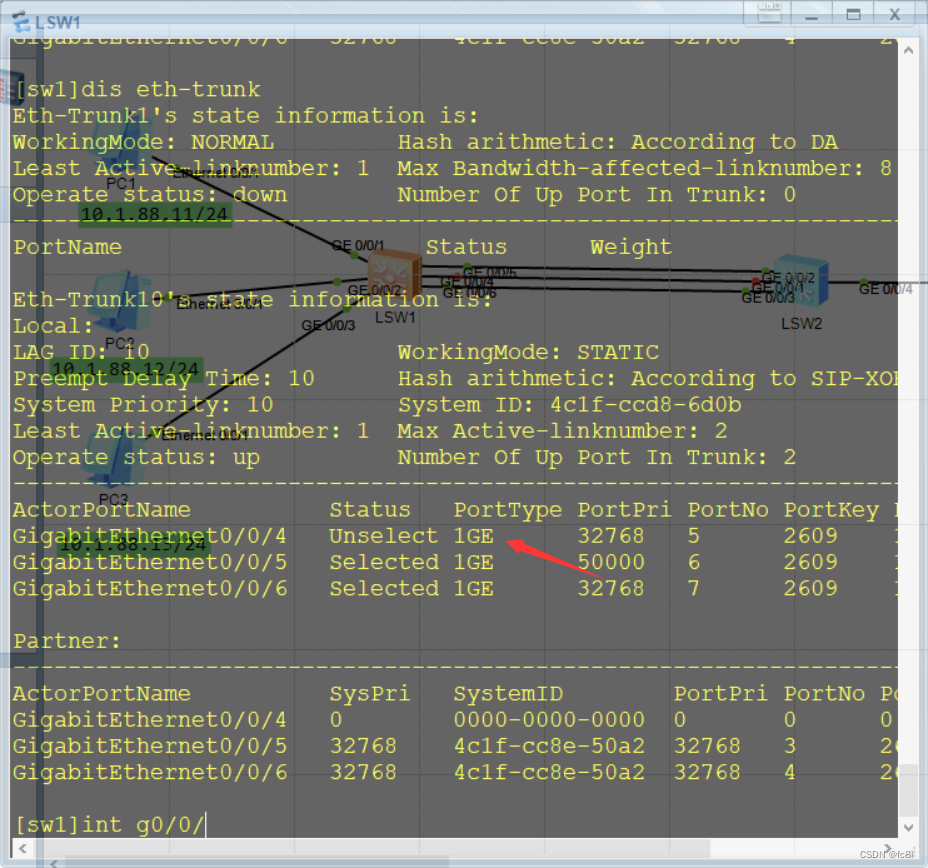The width and height of the screenshot is (928, 868).
Task: Click 'Number Of Up Port In Trunk: 0'
Action: point(597,195)
